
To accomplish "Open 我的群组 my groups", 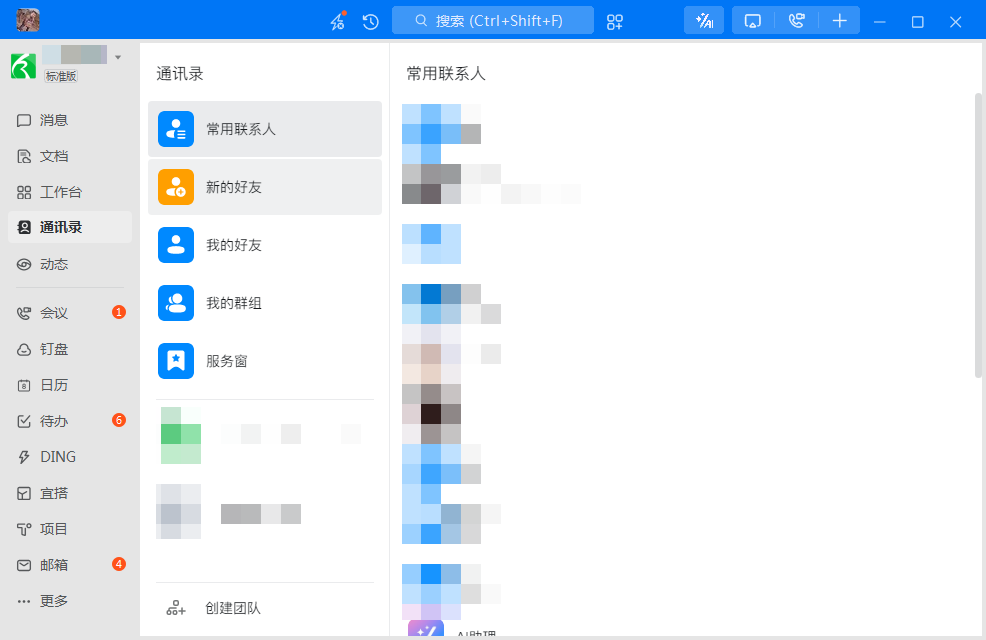I will coord(265,302).
